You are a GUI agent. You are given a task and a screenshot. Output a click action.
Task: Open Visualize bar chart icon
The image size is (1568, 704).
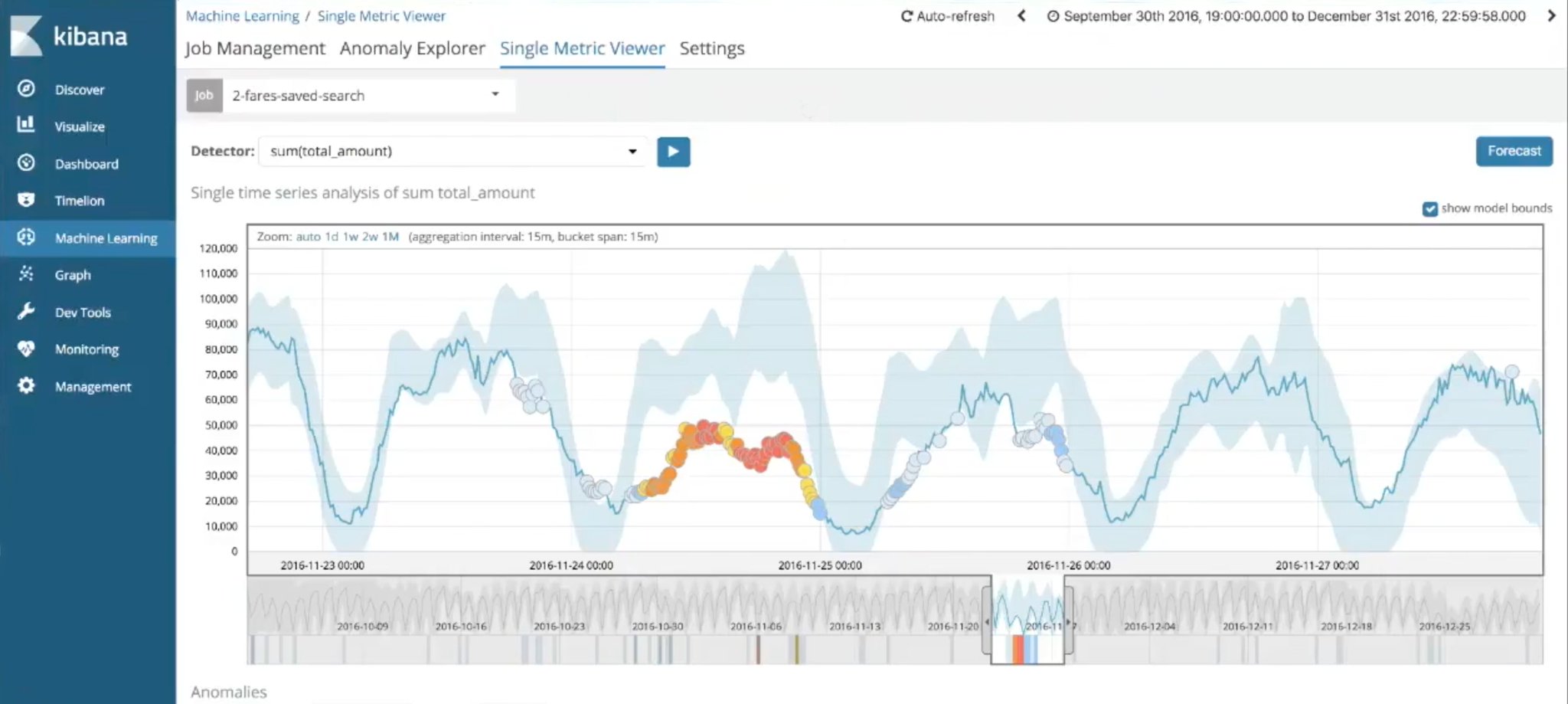pos(26,125)
